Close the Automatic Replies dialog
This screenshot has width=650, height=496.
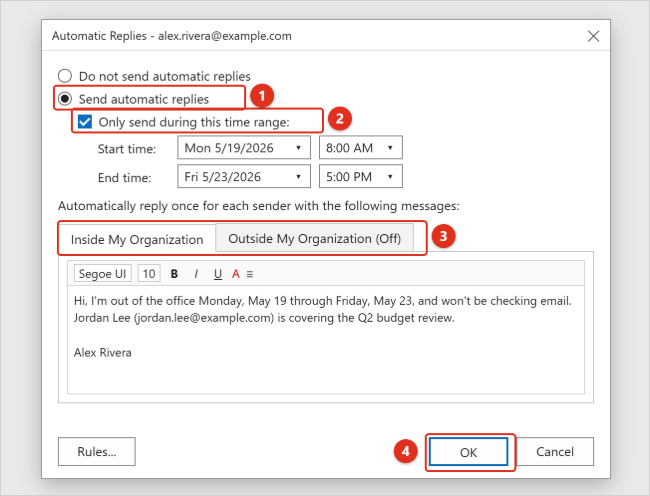point(593,36)
